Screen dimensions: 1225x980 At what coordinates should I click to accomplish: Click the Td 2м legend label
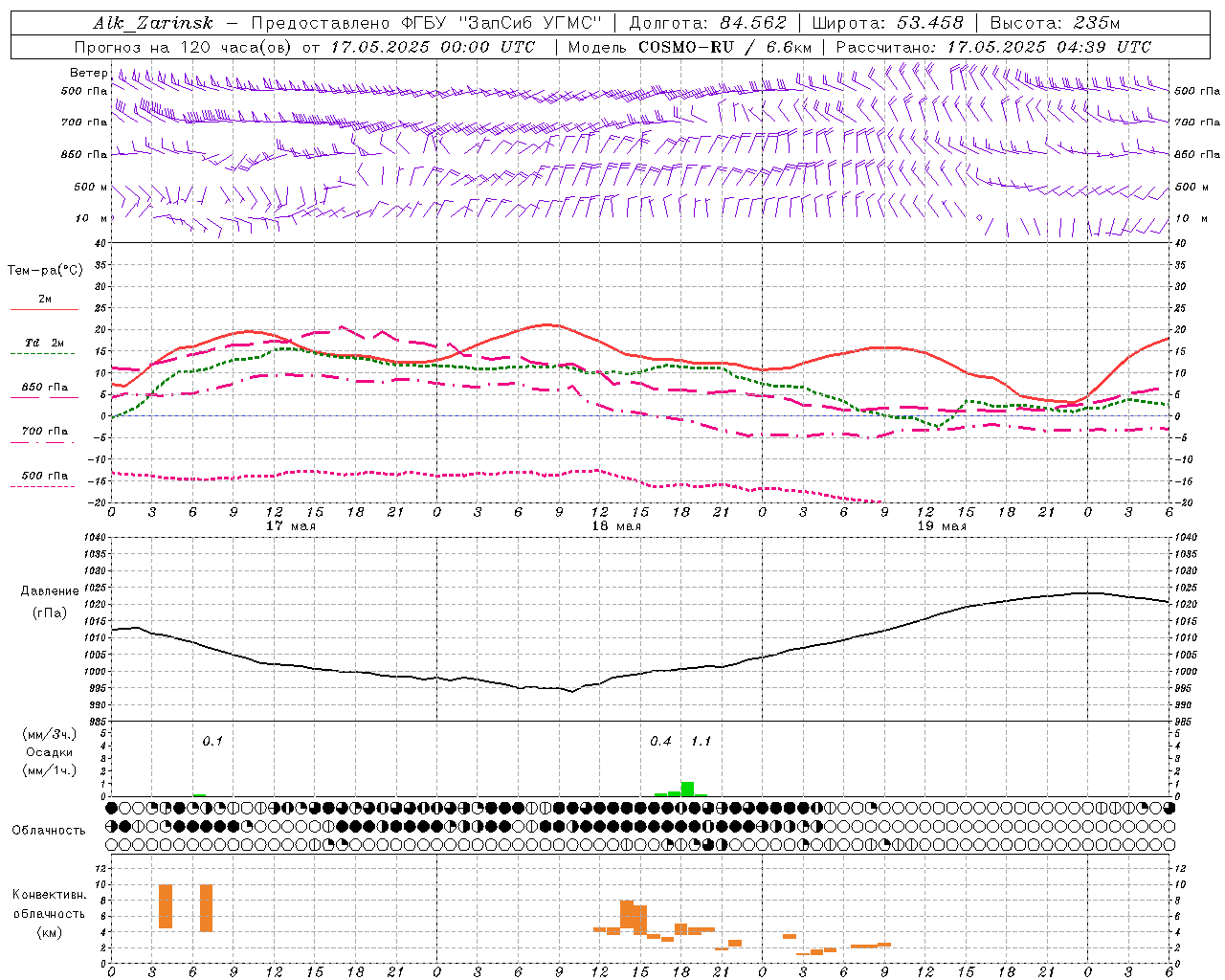[45, 343]
